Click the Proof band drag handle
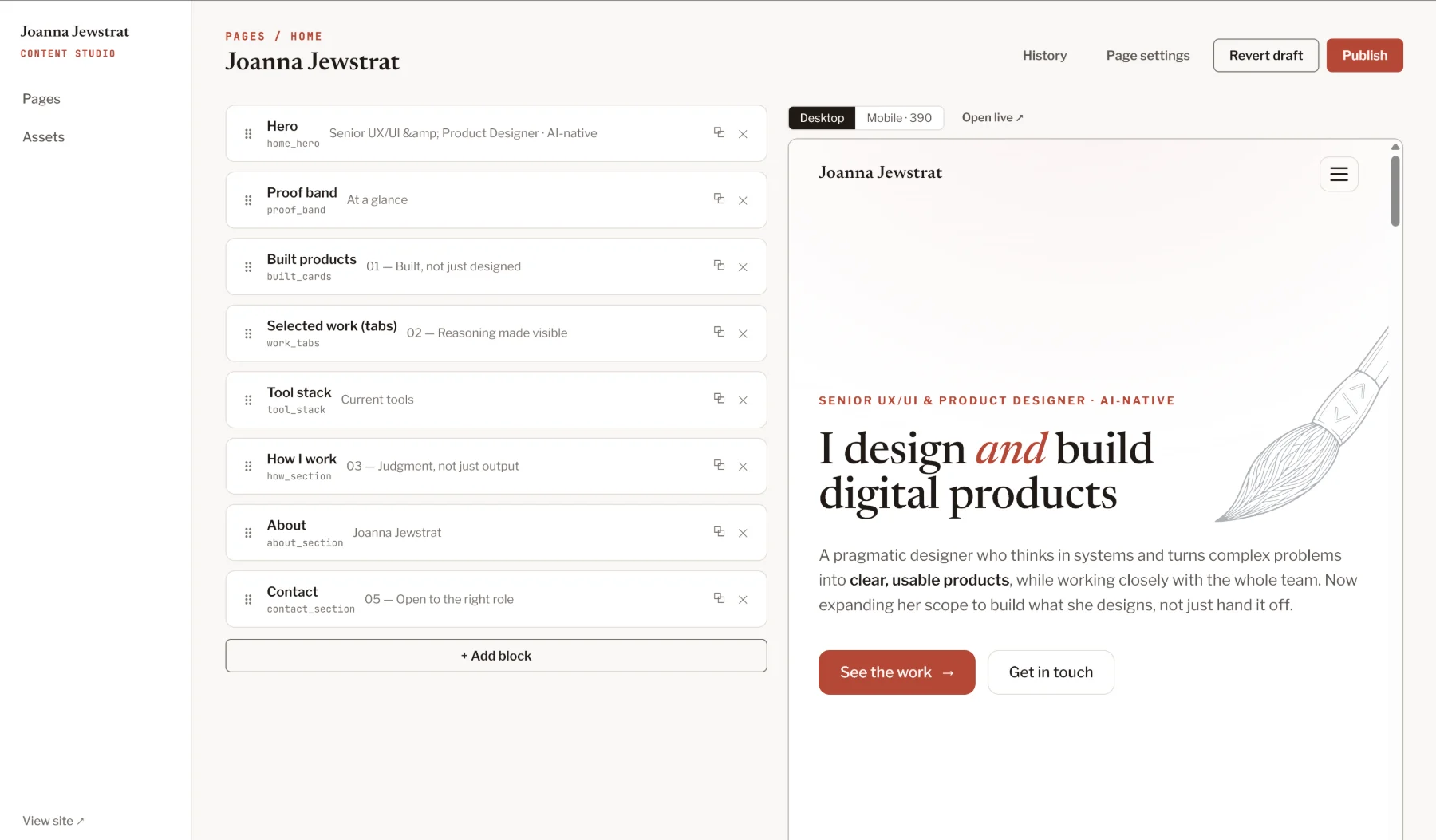This screenshot has height=840, width=1436. [x=248, y=200]
